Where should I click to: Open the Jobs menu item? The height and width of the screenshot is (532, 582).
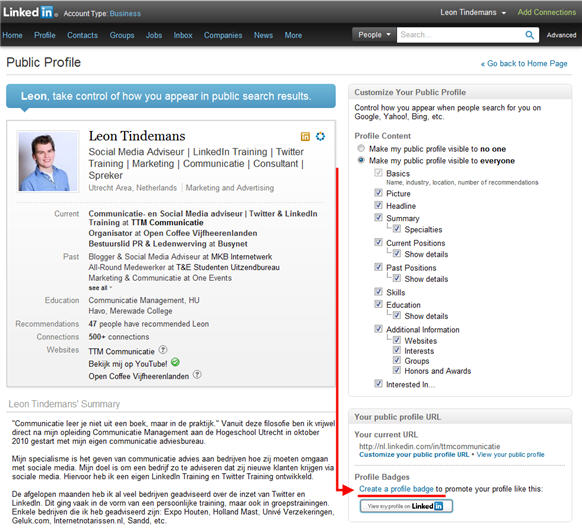(x=154, y=35)
